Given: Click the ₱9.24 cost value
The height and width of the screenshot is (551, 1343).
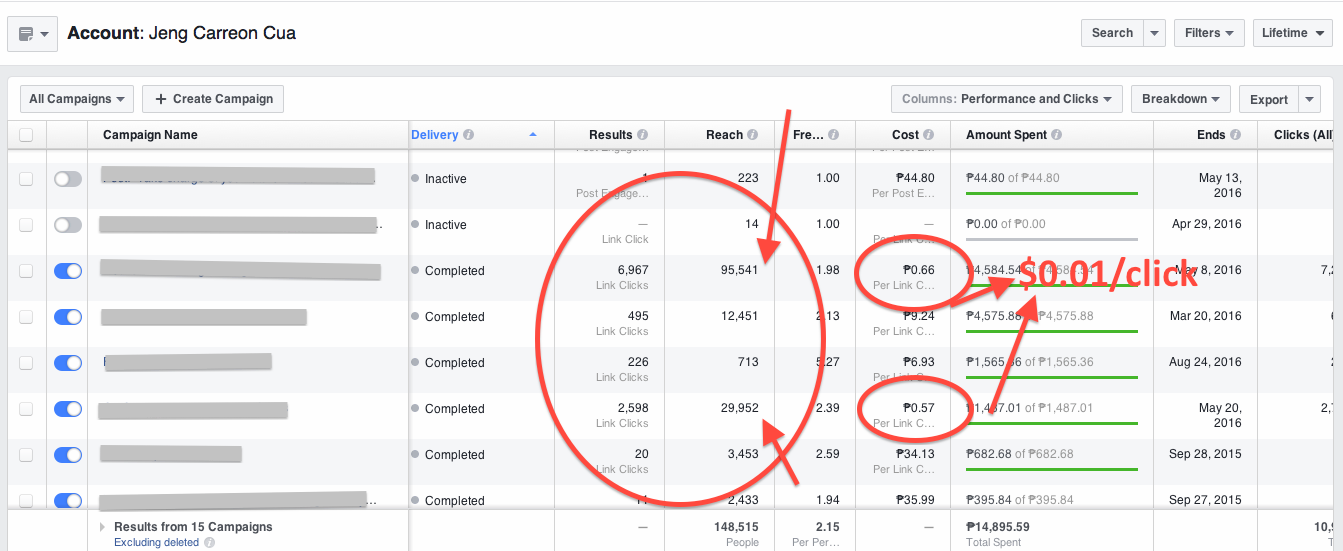Looking at the screenshot, I should pos(919,317).
